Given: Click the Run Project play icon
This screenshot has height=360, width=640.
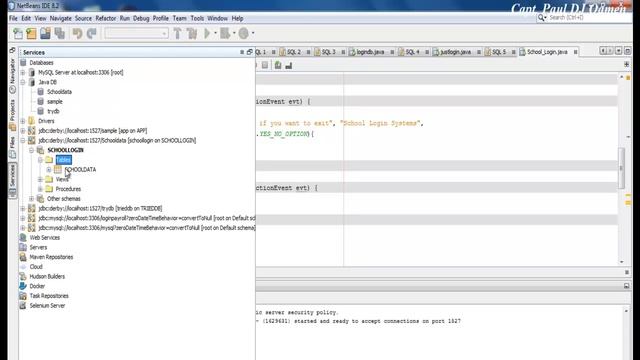Looking at the screenshot, I should click(207, 33).
